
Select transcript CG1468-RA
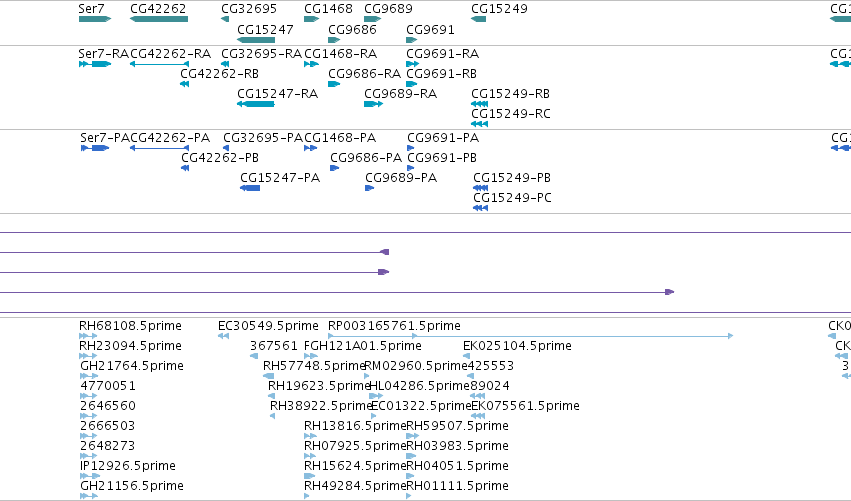(x=340, y=54)
